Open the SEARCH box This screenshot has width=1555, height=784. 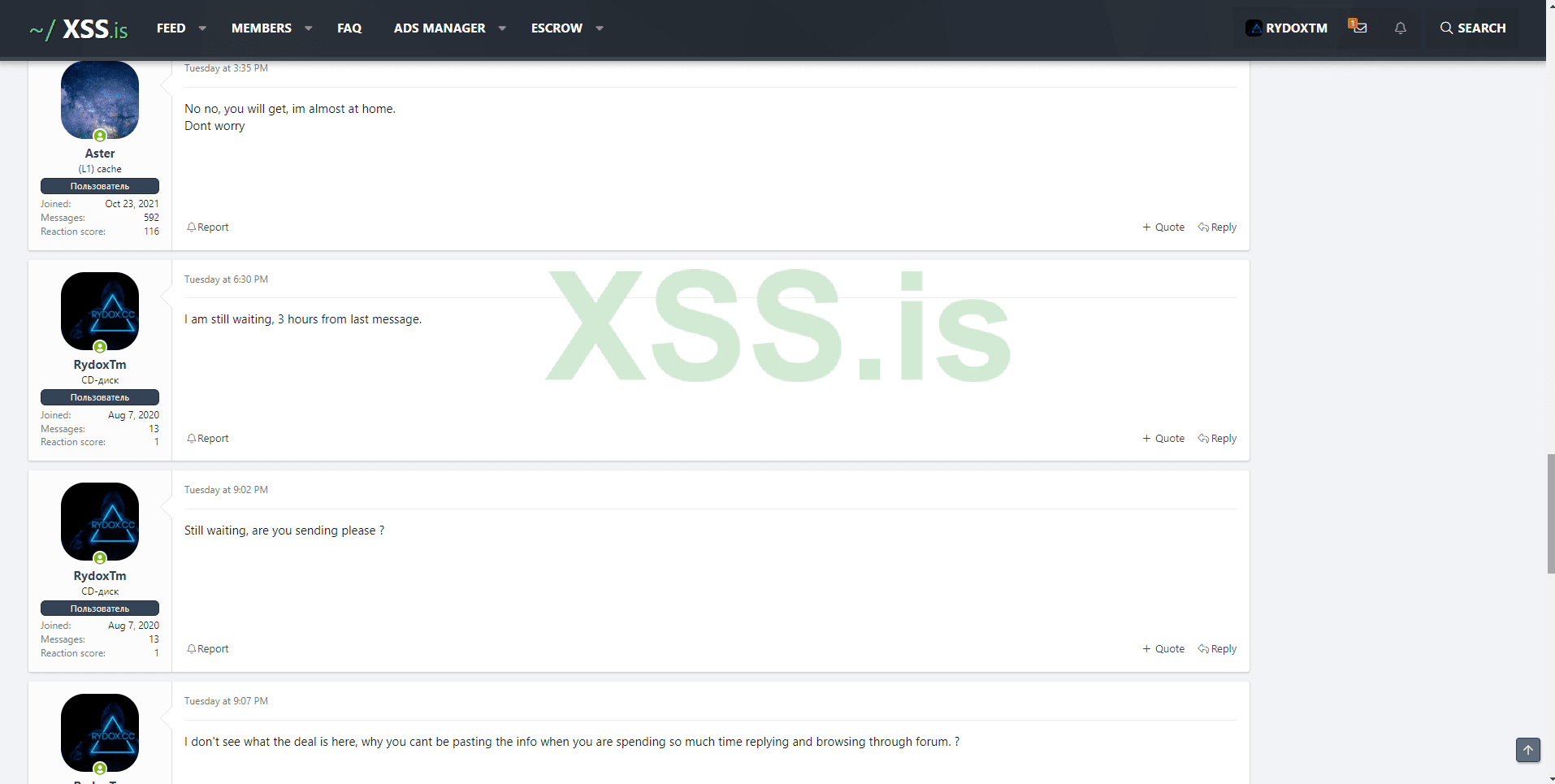click(1473, 28)
